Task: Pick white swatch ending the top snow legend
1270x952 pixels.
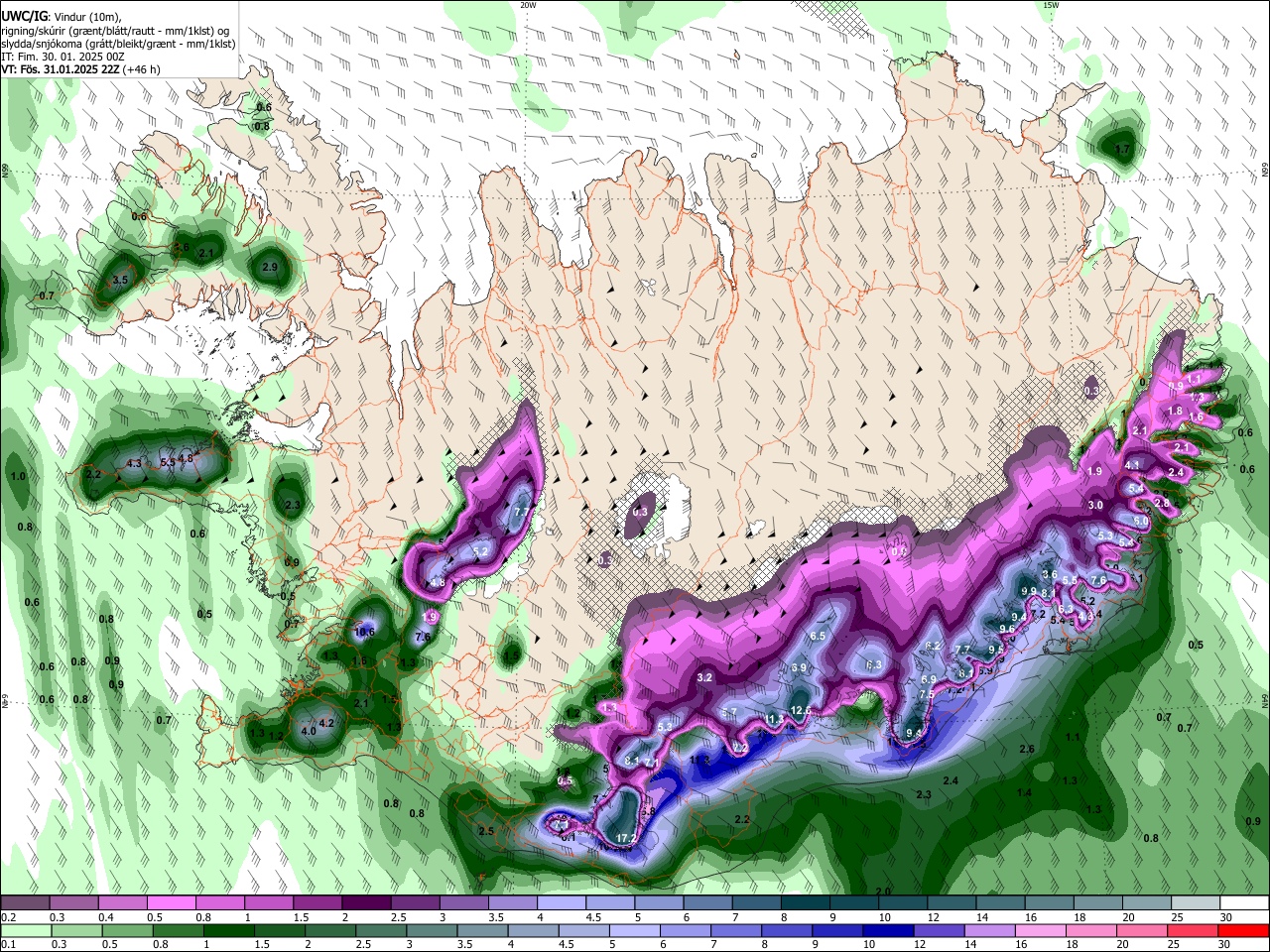Action: tap(1244, 903)
